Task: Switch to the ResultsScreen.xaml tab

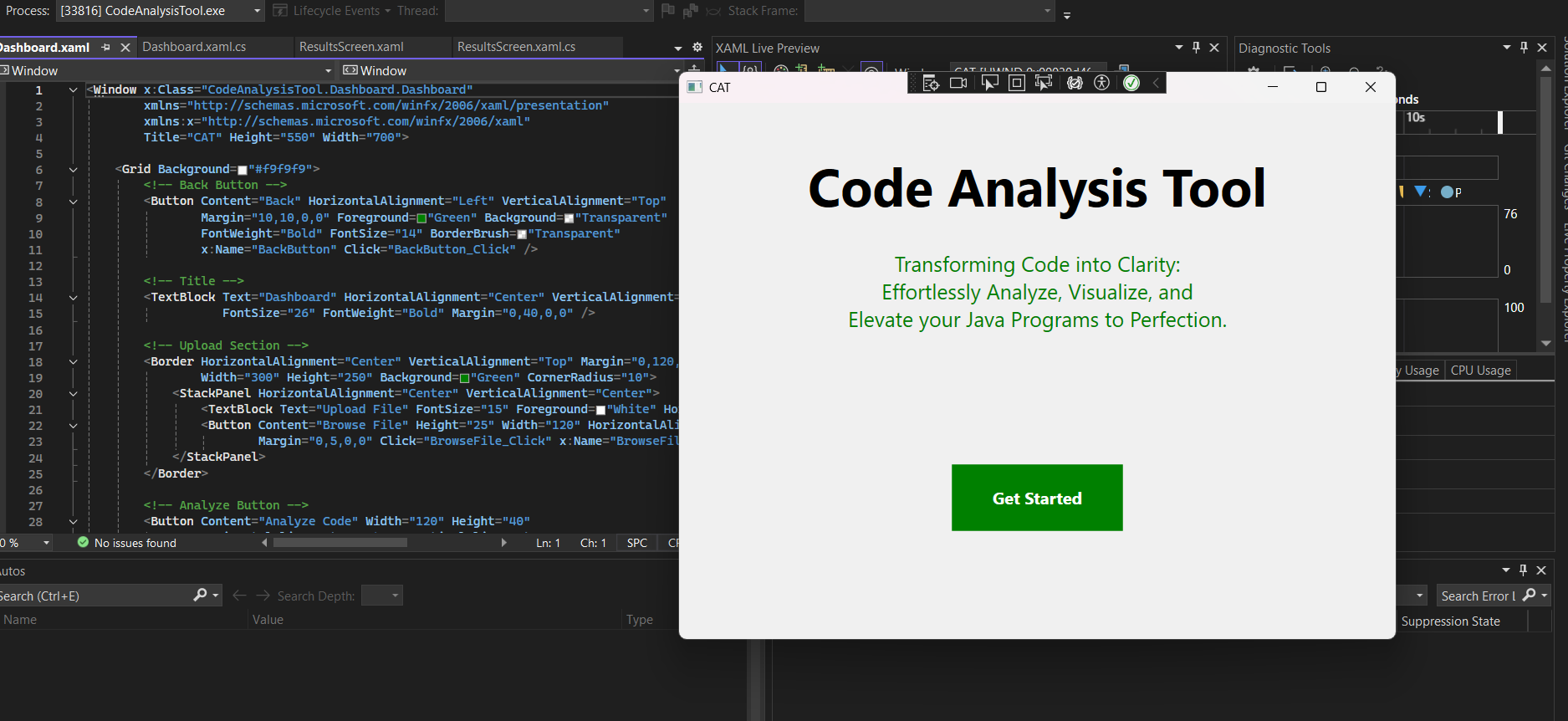Action: tap(351, 47)
